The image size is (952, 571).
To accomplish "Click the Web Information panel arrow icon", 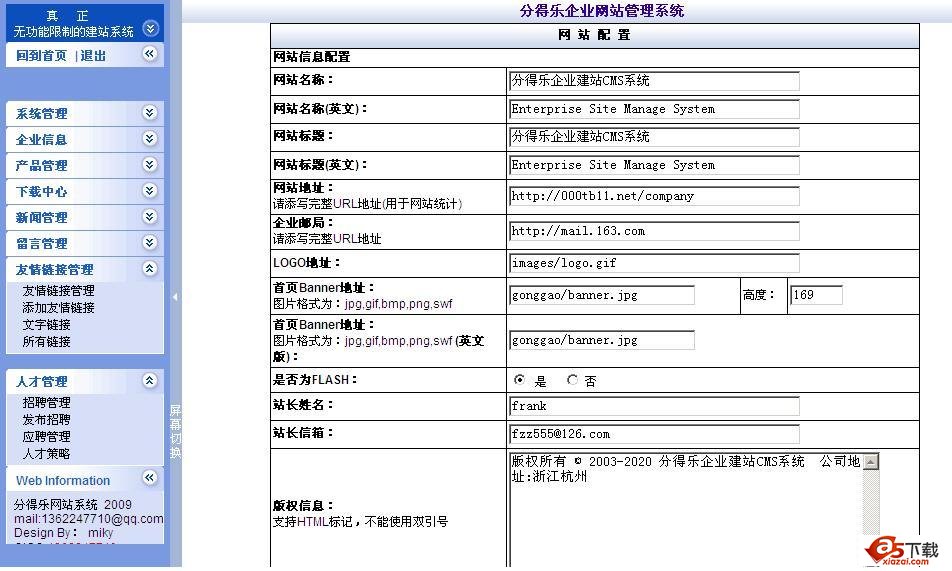I will pos(150,479).
